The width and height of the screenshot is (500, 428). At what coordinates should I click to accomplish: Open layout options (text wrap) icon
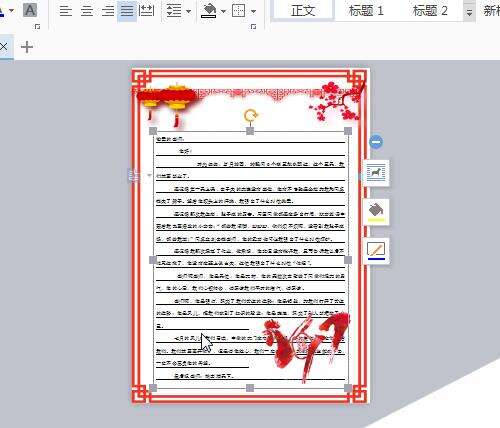click(376, 173)
